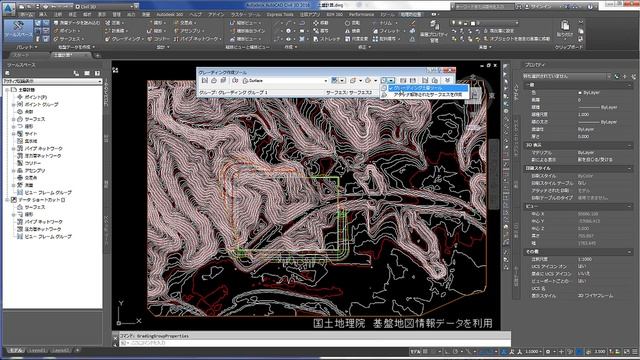This screenshot has width=640, height=360.
Task: Expand the パレット panel flyout
Action: [x=27, y=47]
